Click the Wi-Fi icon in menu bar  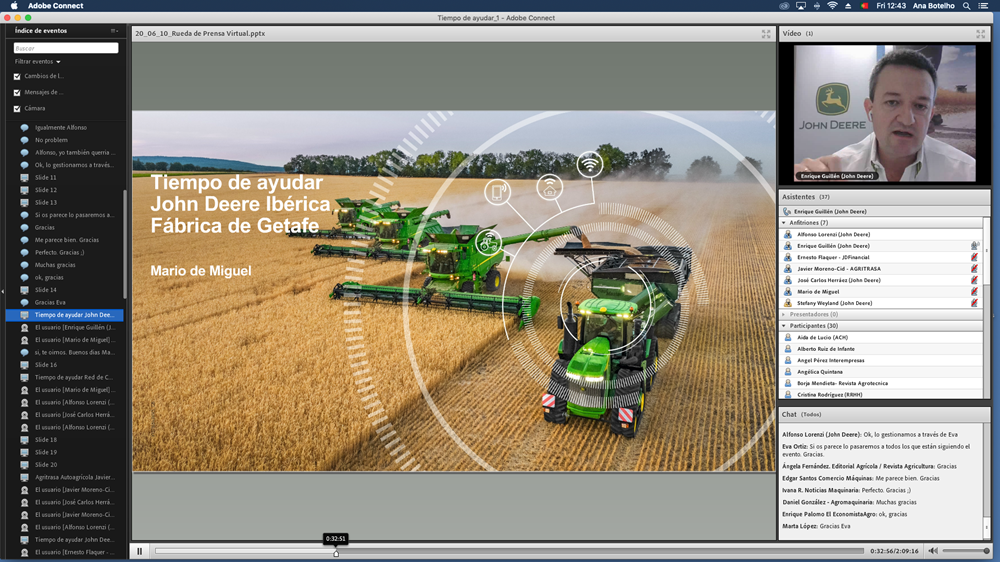[x=832, y=6]
